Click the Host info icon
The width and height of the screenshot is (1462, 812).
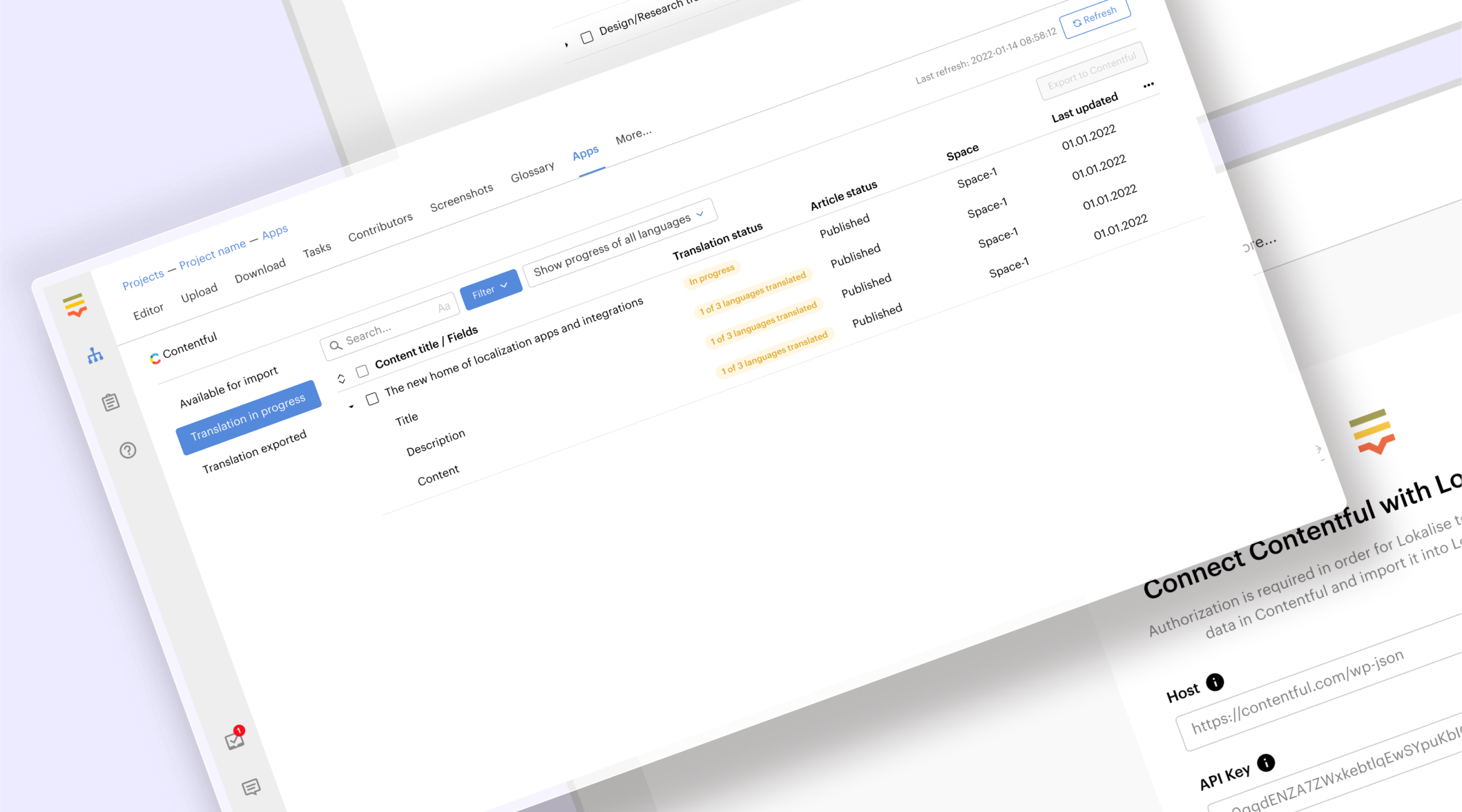coord(1215,682)
